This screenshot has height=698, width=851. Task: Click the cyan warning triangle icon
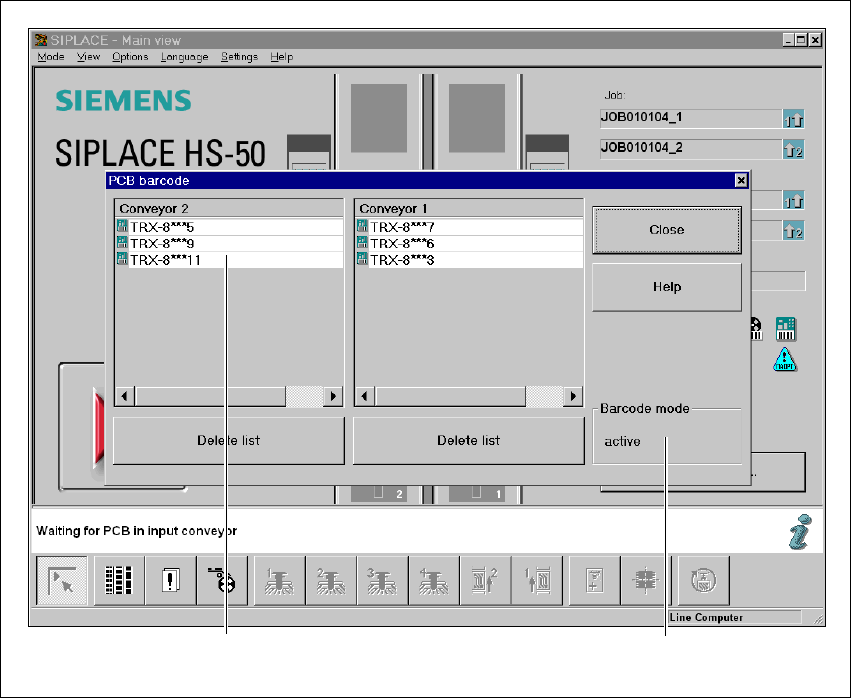pos(785,360)
